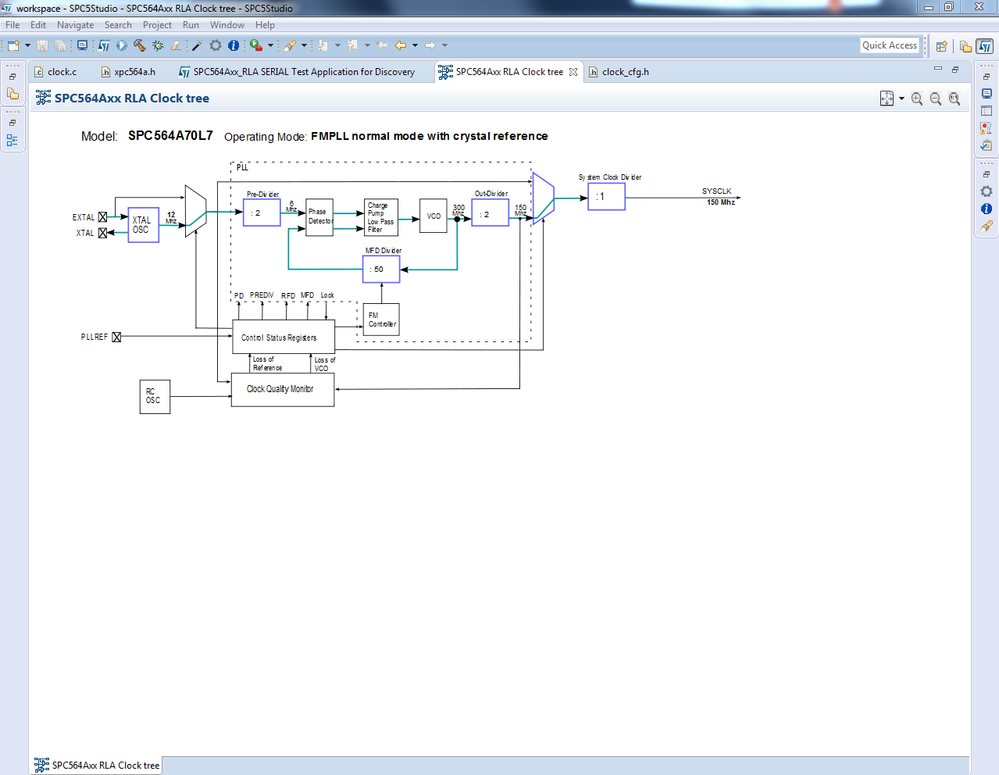The height and width of the screenshot is (775, 999).
Task: Open the Search menu
Action: tap(118, 25)
